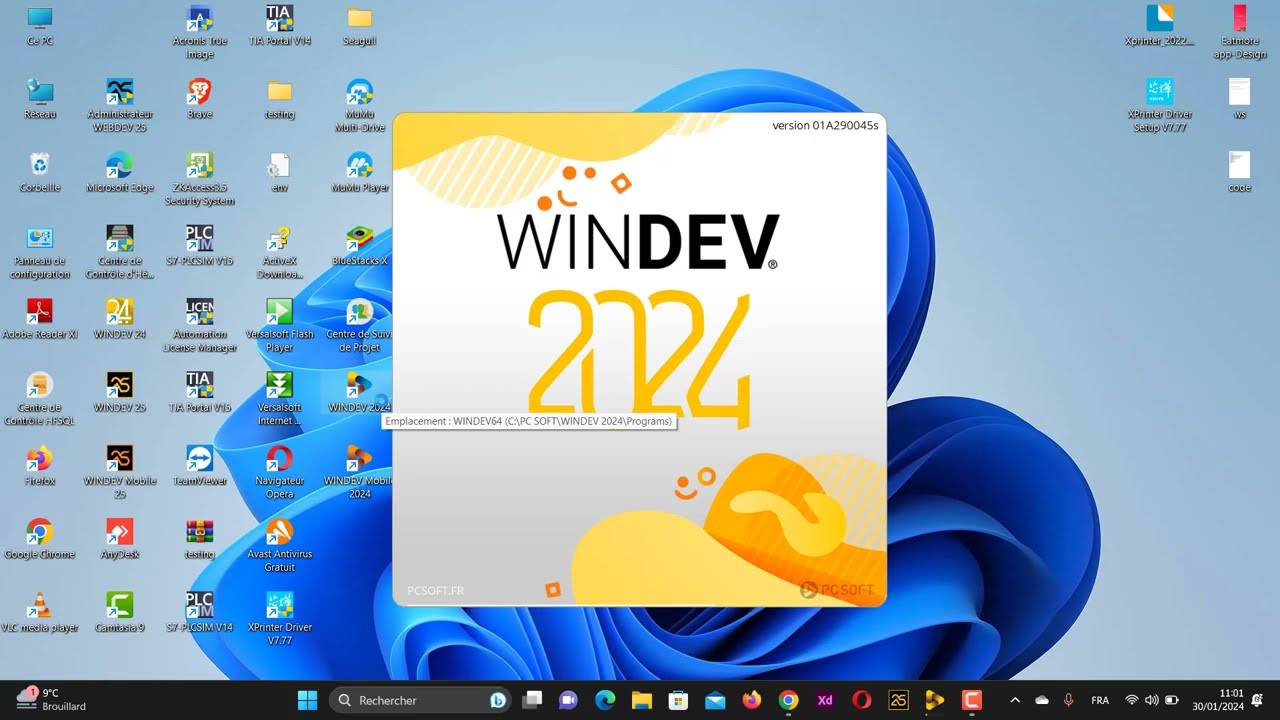This screenshot has width=1280, height=720.
Task: Open the FRA language input switcher
Action: 1100,700
